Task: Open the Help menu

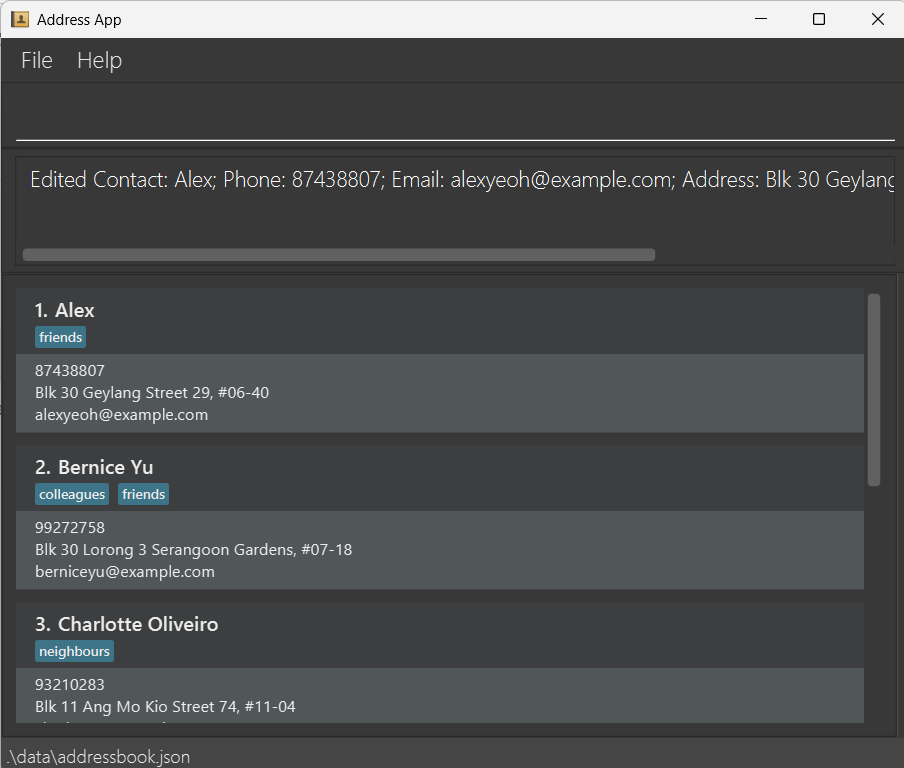Action: (99, 61)
